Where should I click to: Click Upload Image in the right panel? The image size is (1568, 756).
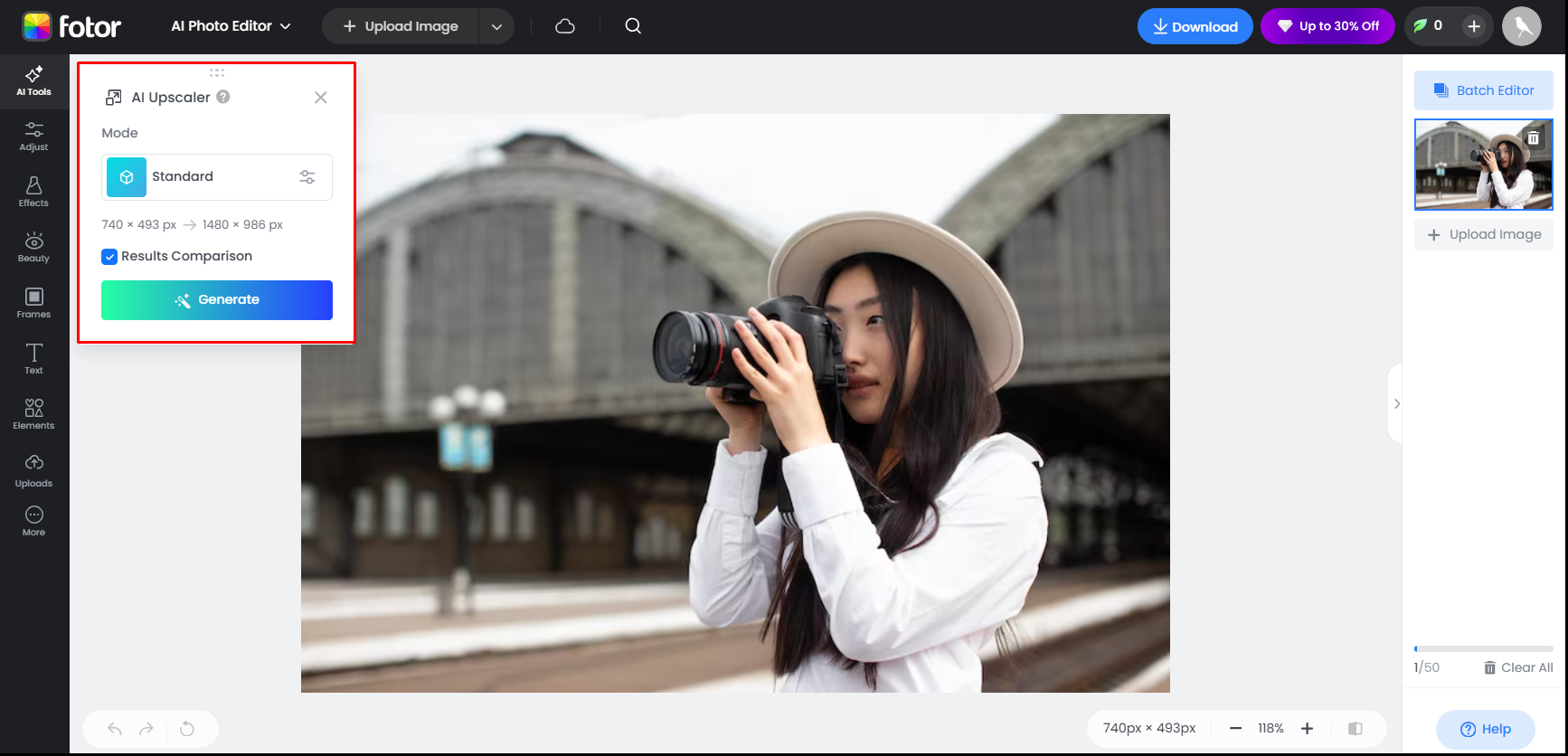1484,235
